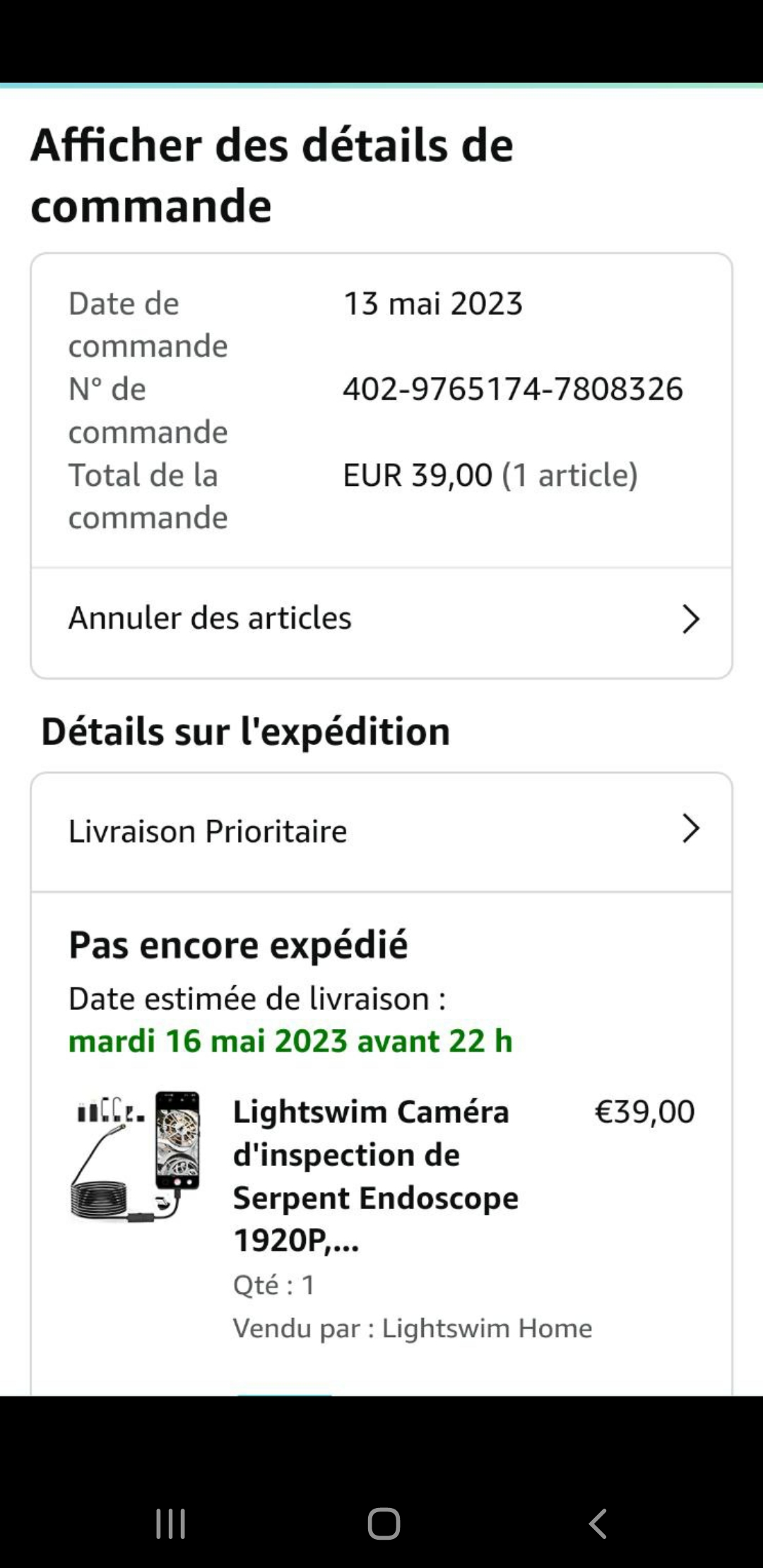
Task: Tap the green estimated delivery date text
Action: click(x=290, y=1041)
